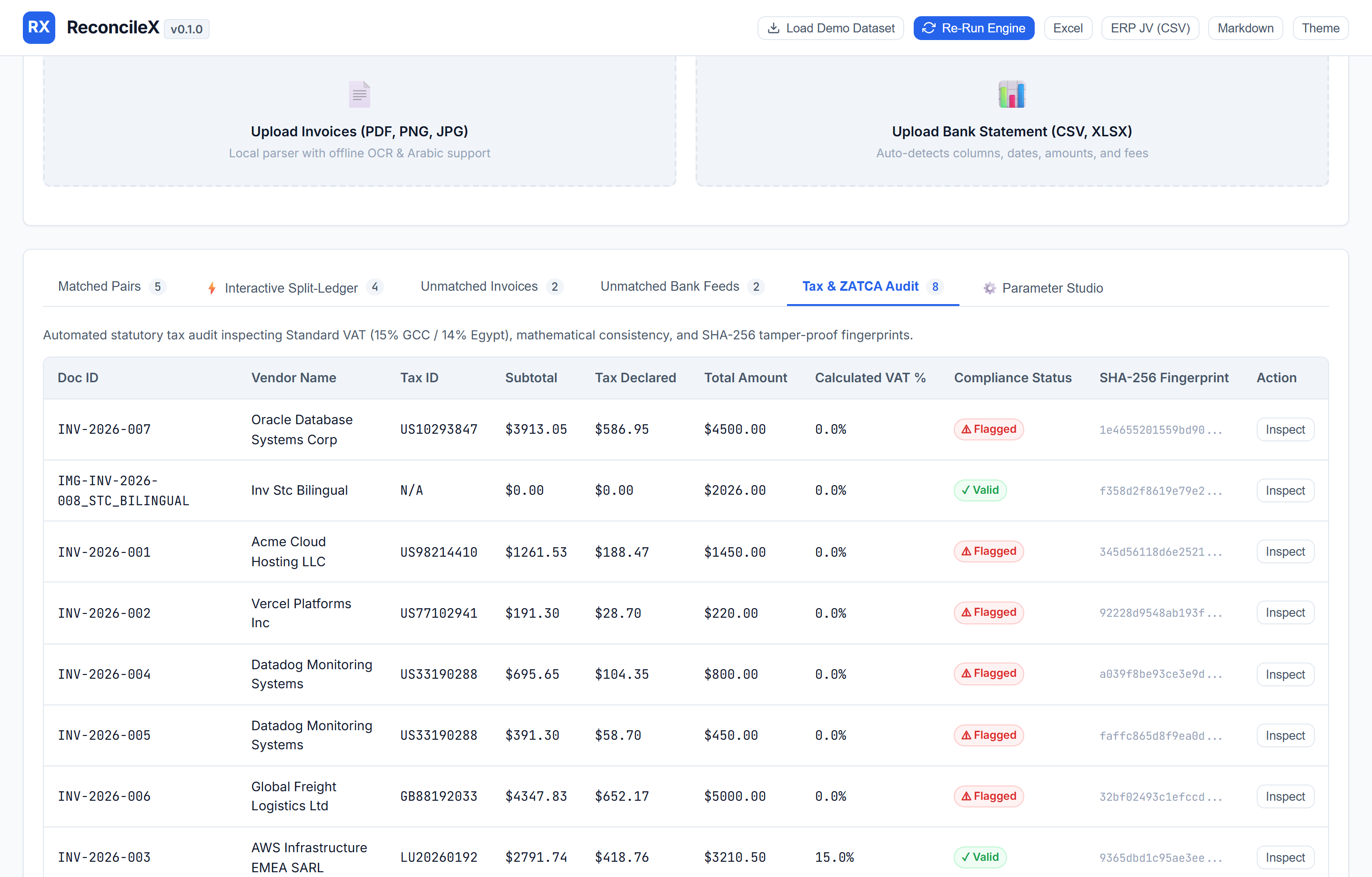Export results to Excel
Viewport: 1372px width, 877px height.
coord(1068,28)
